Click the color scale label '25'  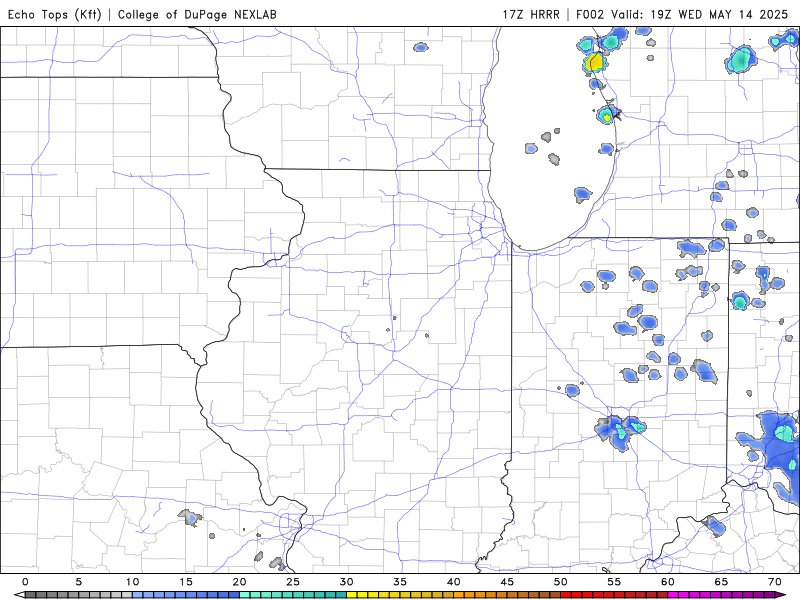tap(293, 582)
